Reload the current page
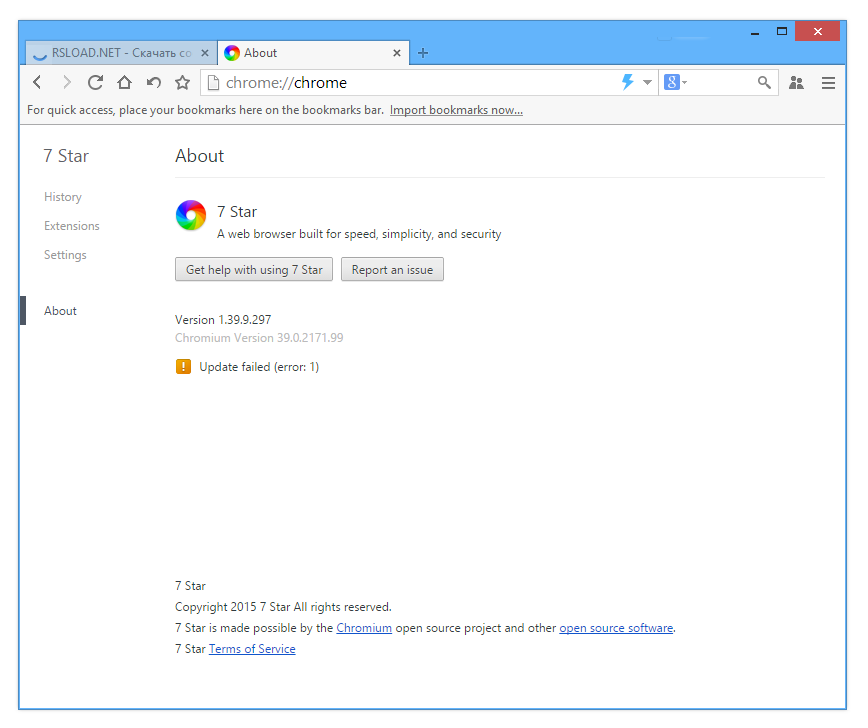 tap(95, 82)
